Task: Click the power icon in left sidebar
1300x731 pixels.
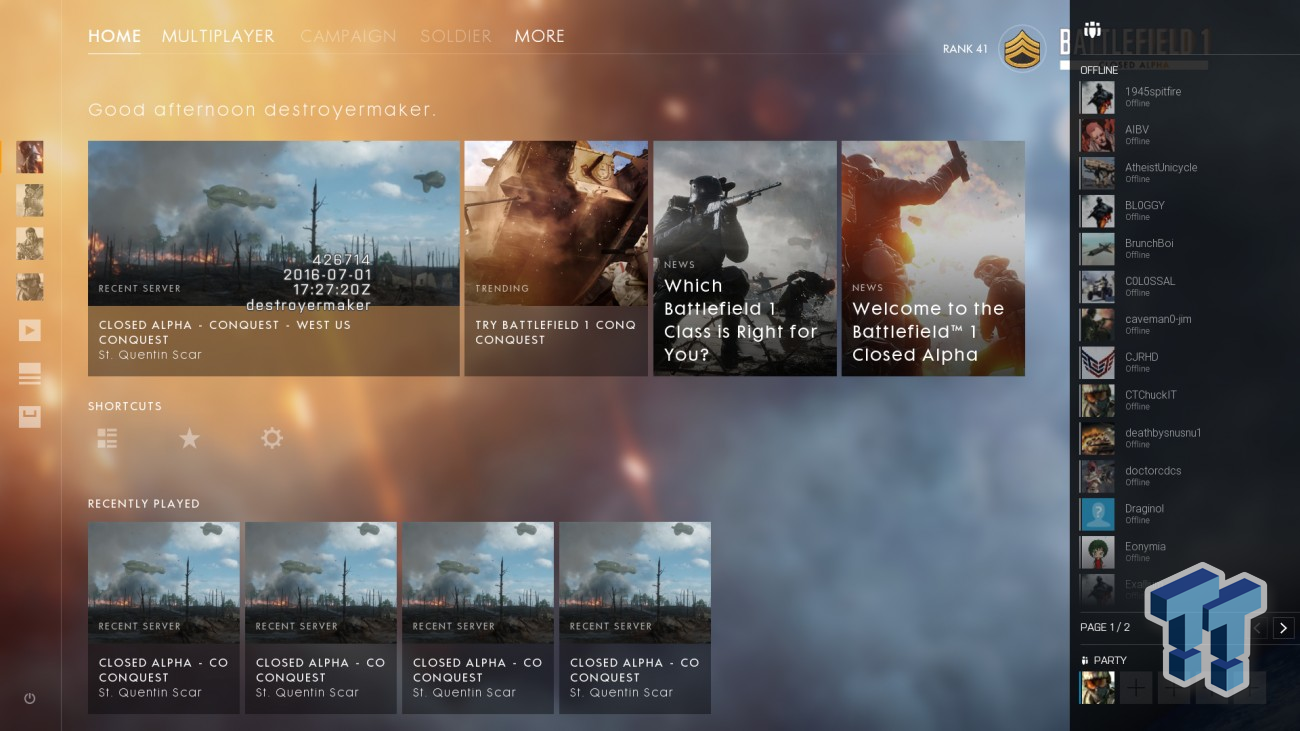Action: (x=30, y=698)
